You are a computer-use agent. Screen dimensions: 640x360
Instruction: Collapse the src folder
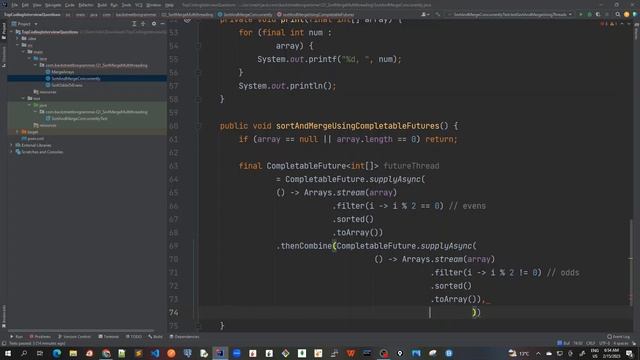(18, 45)
